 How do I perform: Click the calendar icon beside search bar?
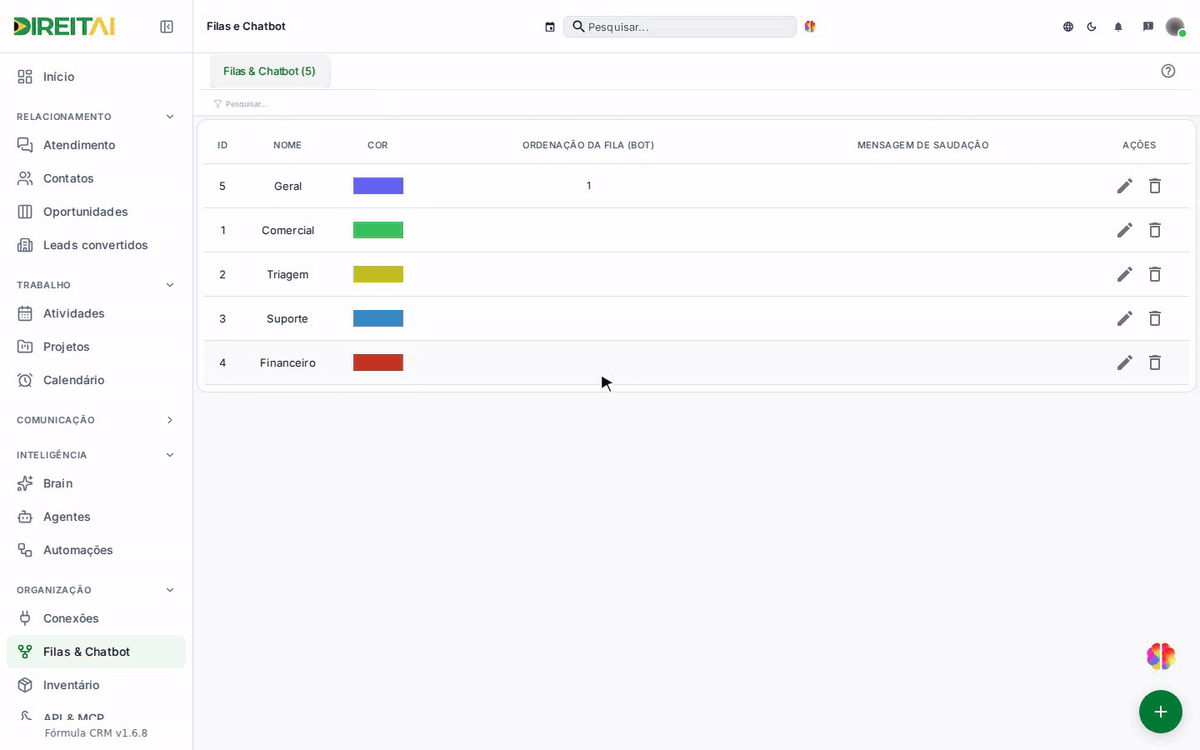tap(550, 27)
